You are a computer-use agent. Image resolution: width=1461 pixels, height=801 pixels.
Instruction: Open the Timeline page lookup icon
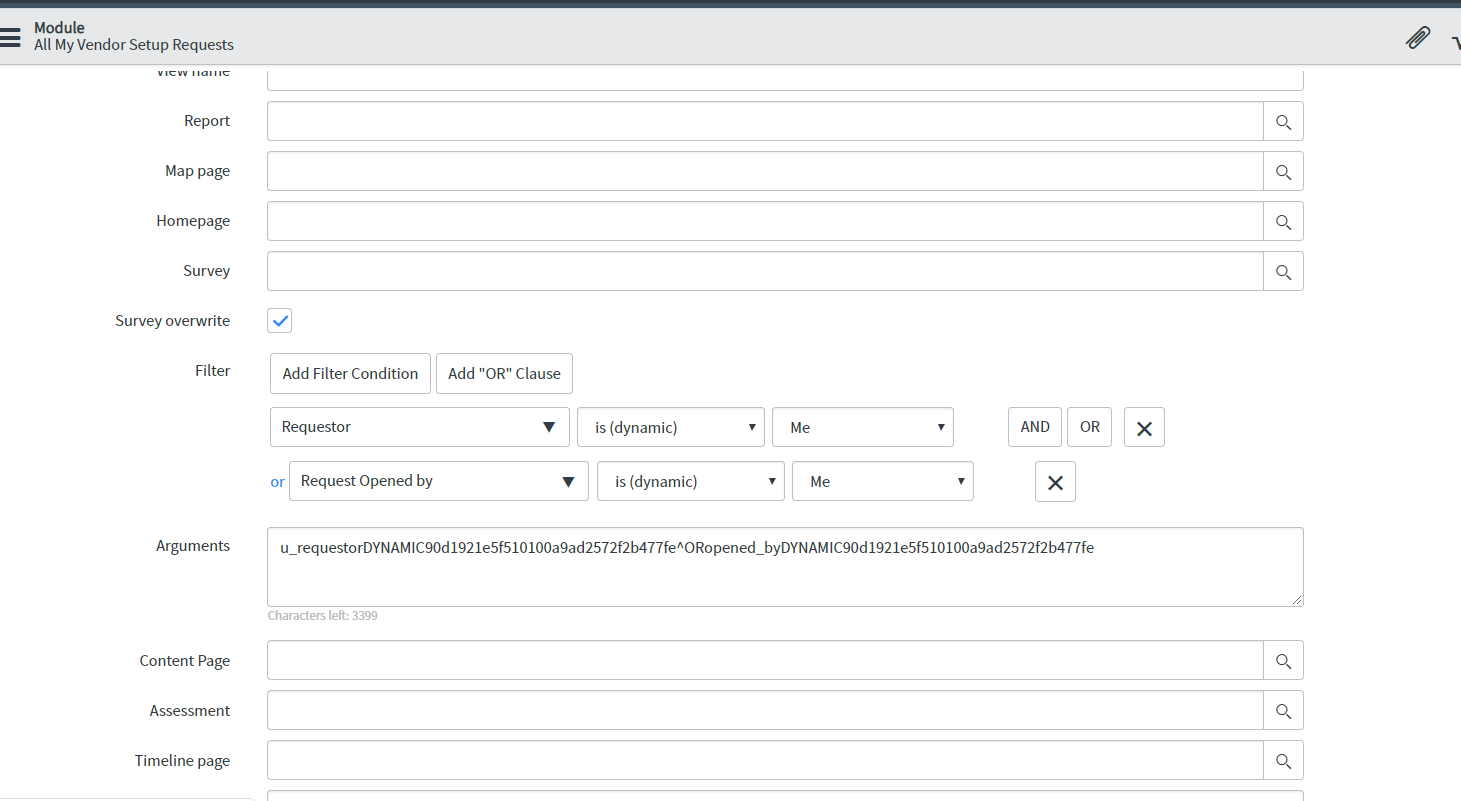tap(1283, 760)
